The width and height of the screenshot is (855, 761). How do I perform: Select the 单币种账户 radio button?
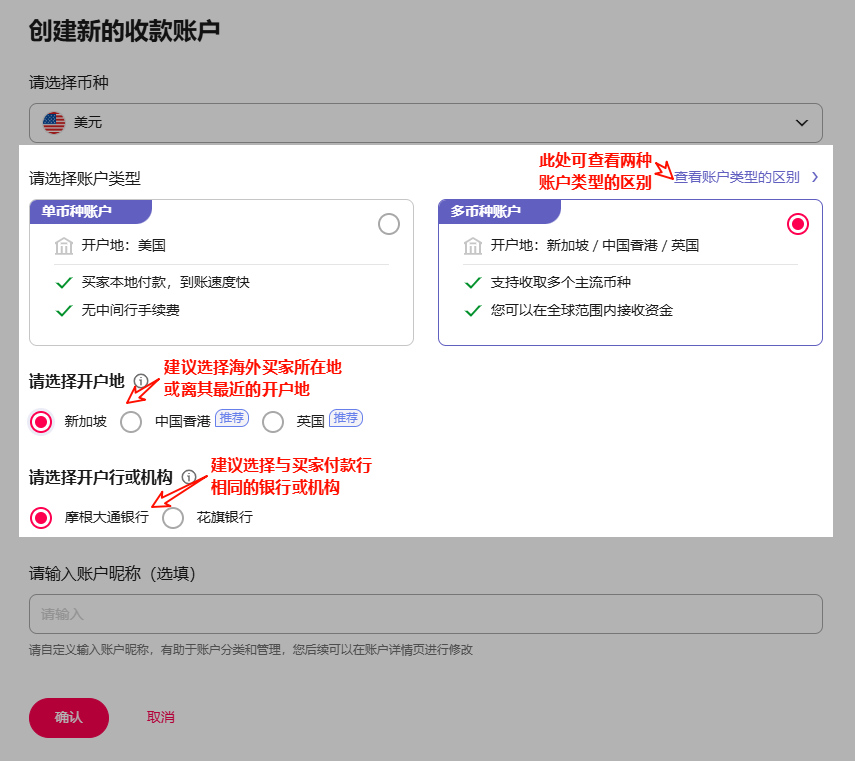click(x=389, y=224)
